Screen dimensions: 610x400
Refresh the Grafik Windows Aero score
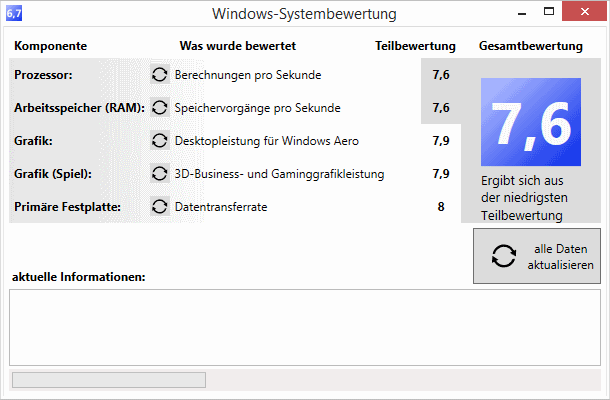click(160, 140)
